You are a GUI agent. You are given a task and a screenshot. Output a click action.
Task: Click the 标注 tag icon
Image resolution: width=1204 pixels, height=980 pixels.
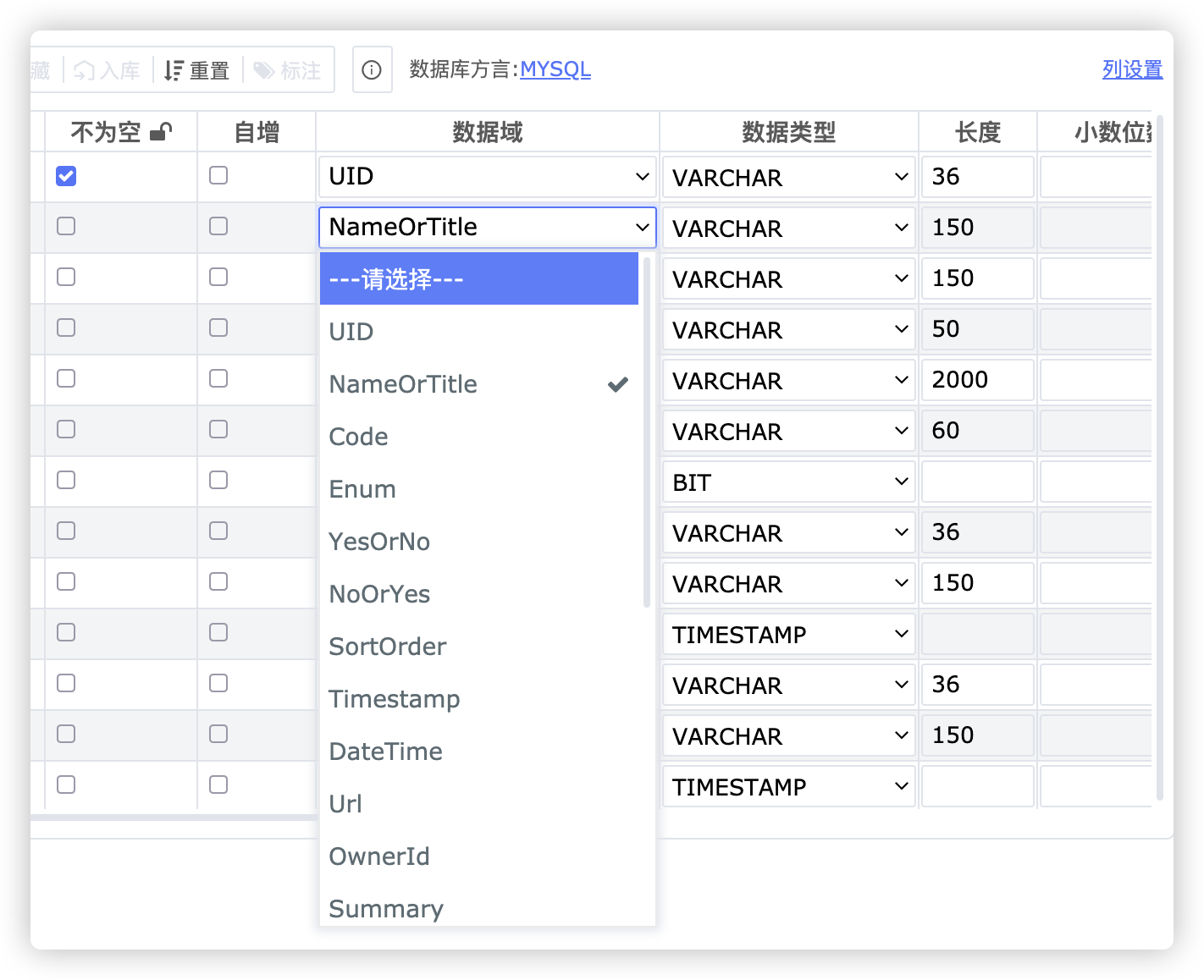pos(263,70)
